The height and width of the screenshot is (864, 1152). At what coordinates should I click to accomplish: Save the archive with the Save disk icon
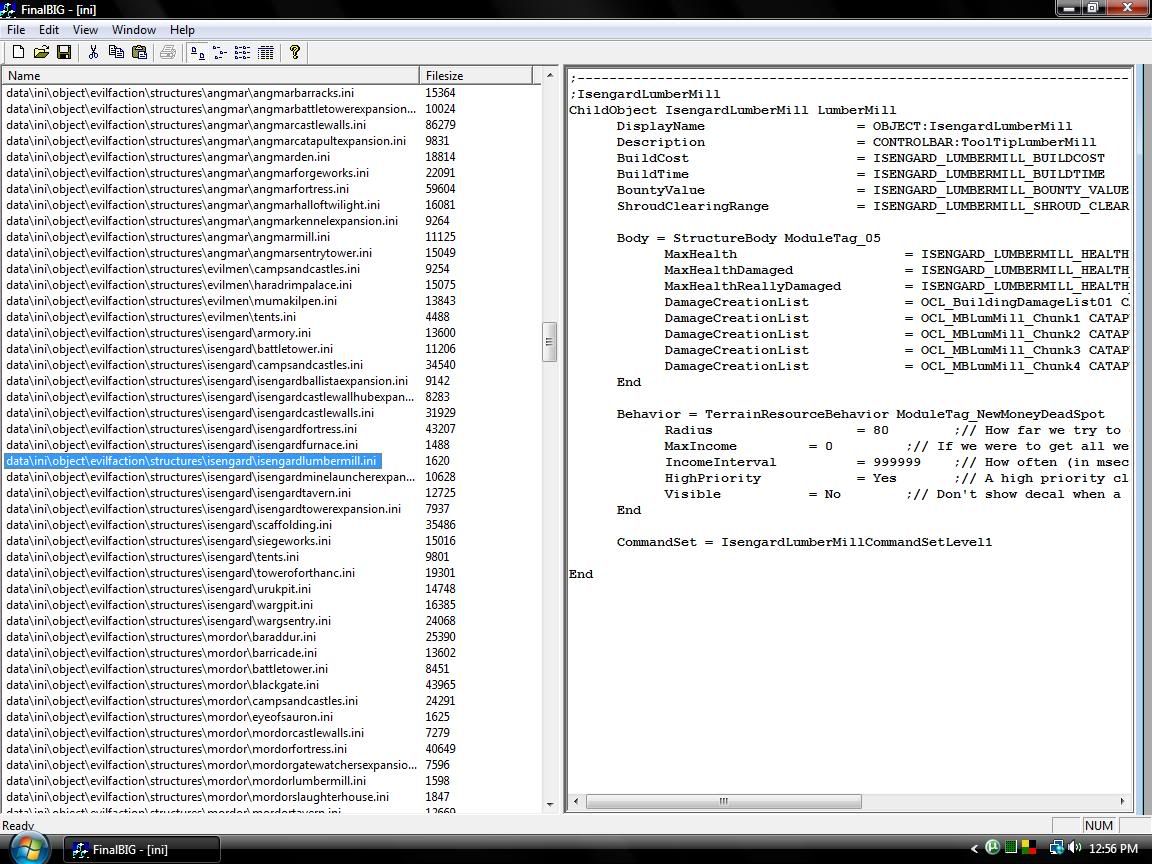64,52
